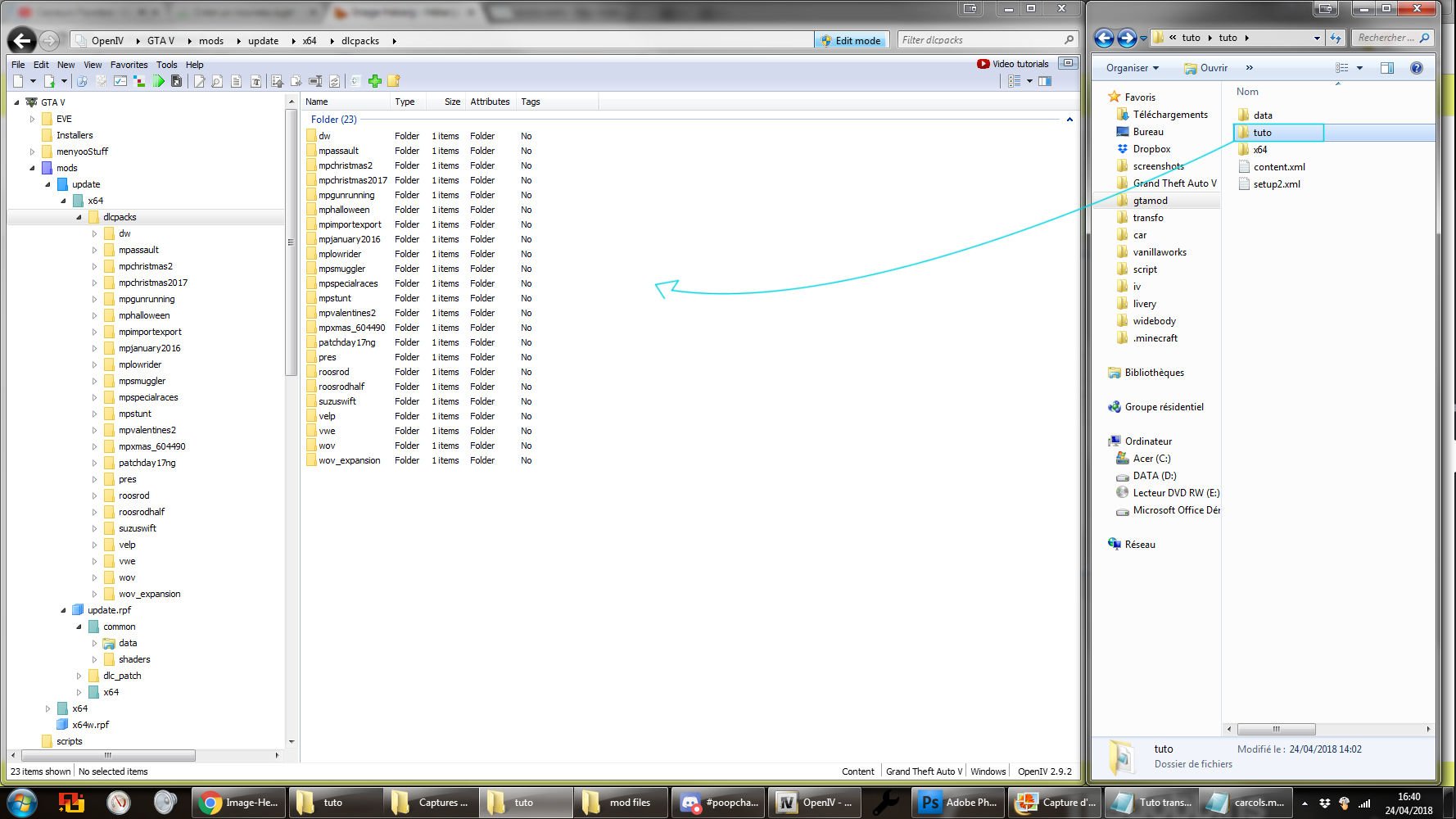Image resolution: width=1456 pixels, height=819 pixels.
Task: Click the green arrow import file icon
Action: pyautogui.click(x=49, y=81)
